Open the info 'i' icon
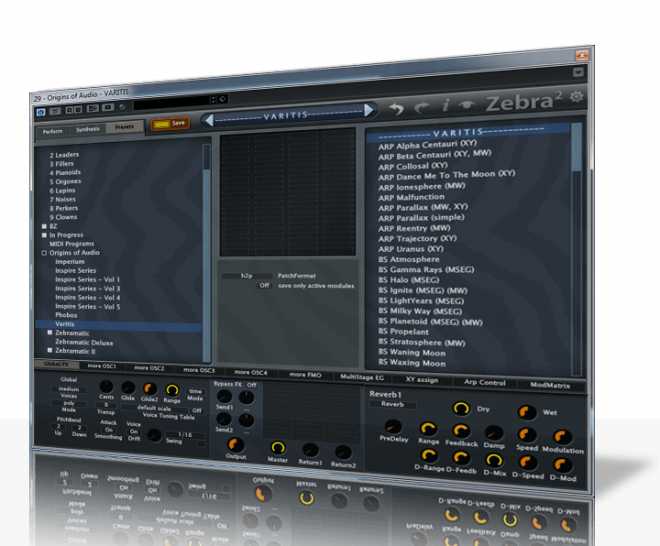 click(445, 105)
